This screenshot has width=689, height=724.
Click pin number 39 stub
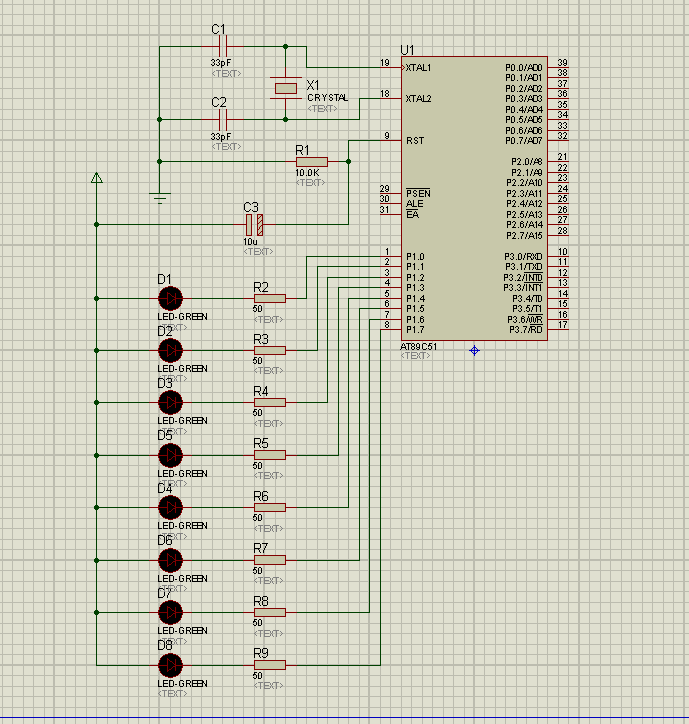pos(558,68)
